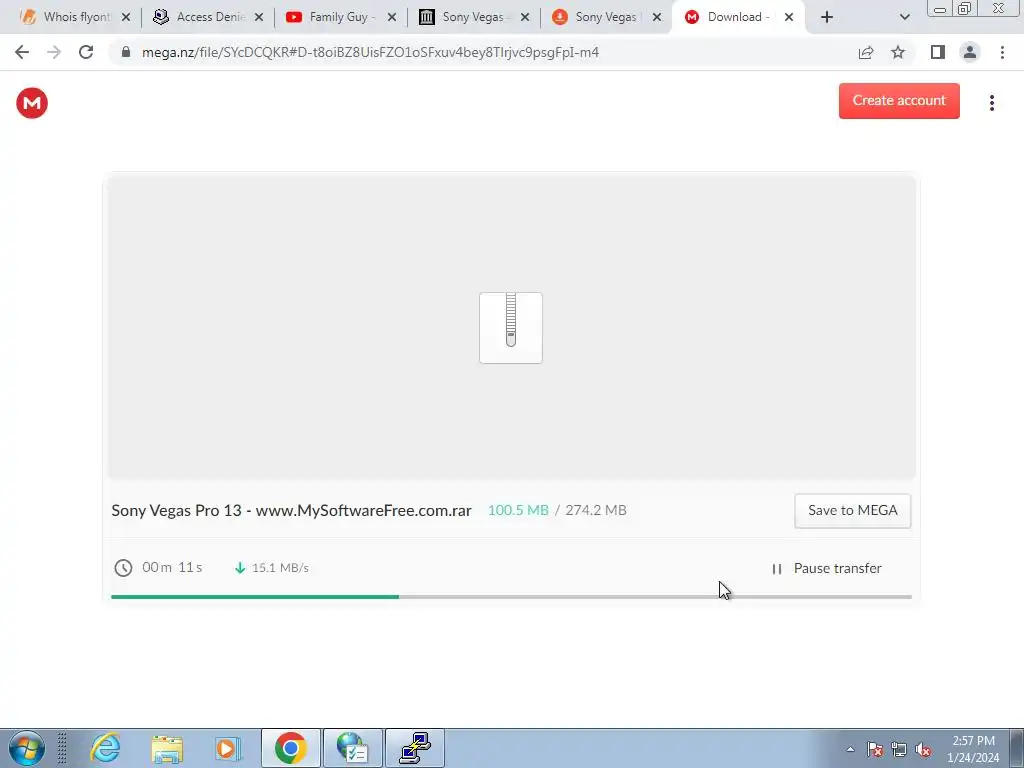The height and width of the screenshot is (768, 1024).
Task: Click the 15.1 MB/s download speed
Action: tap(280, 568)
